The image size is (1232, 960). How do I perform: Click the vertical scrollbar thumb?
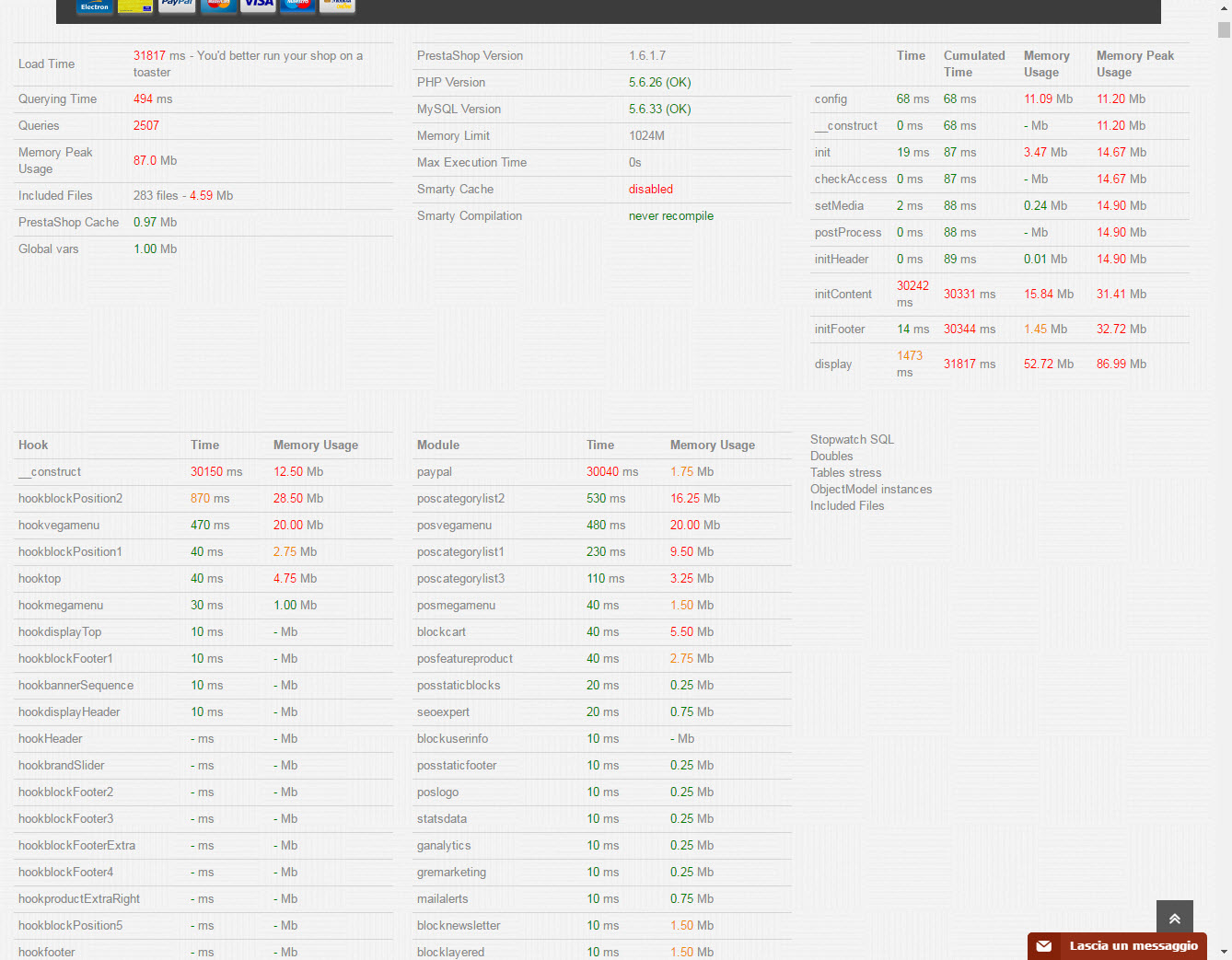1224,29
